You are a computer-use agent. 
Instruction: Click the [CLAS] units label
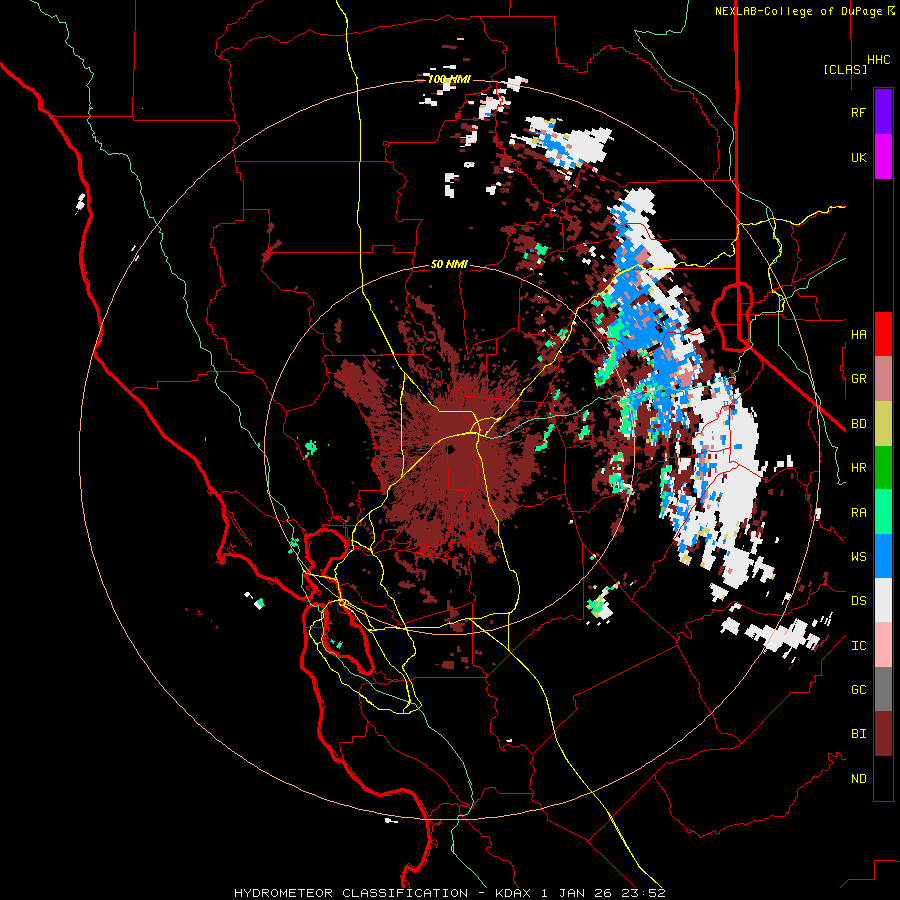point(845,69)
